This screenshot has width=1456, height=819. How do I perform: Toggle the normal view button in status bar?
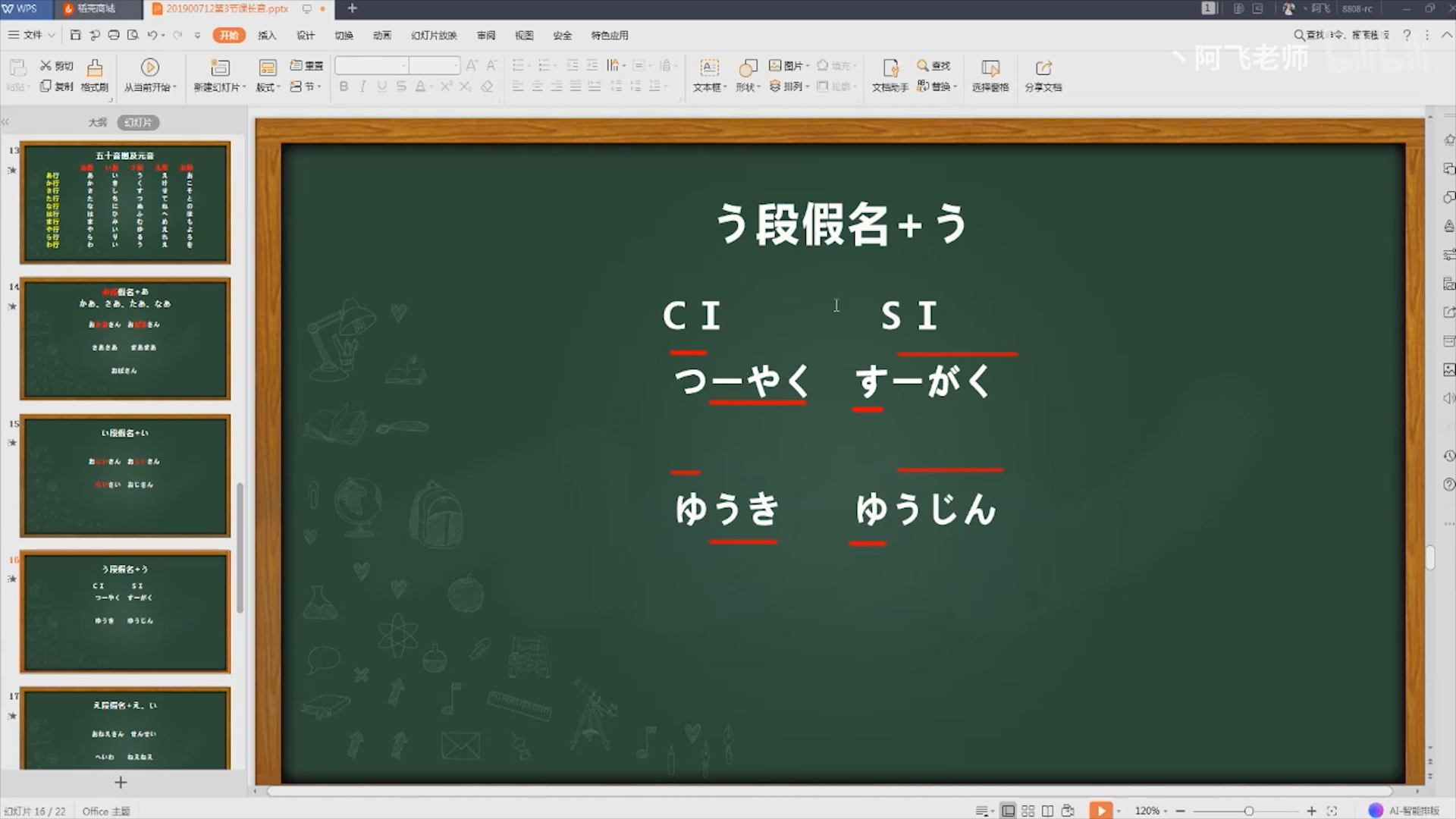coord(1008,811)
